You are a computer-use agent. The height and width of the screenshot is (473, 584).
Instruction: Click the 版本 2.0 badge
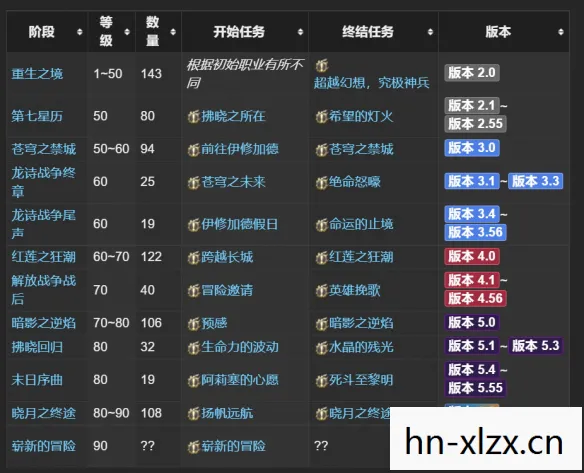pyautogui.click(x=472, y=73)
